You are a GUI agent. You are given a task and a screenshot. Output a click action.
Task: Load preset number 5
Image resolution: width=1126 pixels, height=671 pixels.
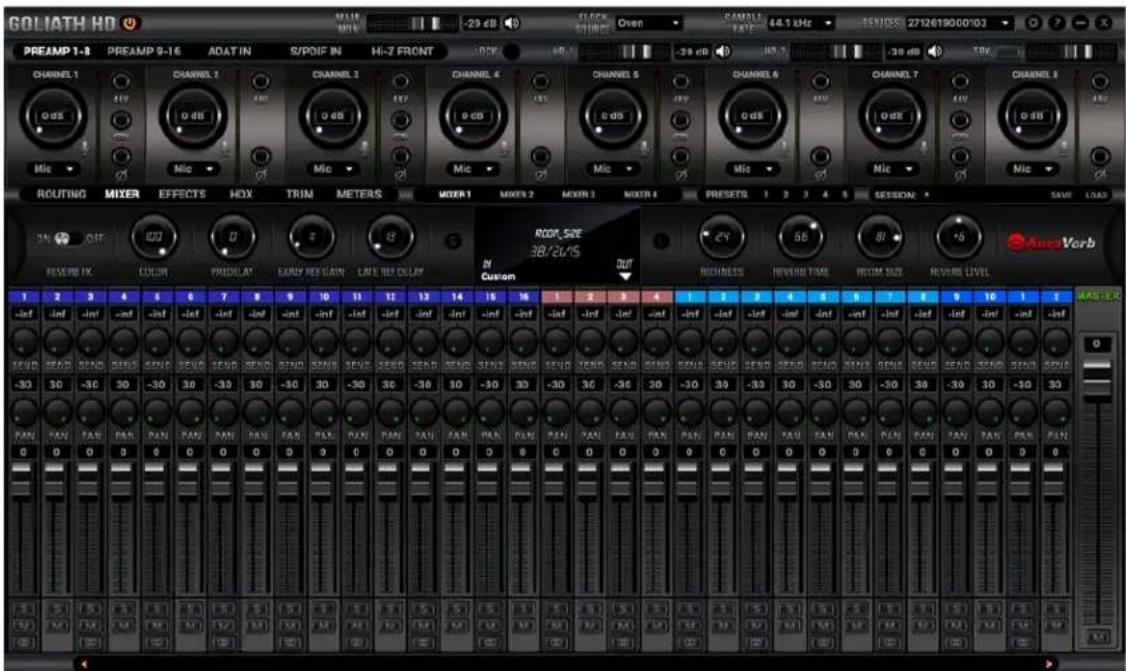(844, 195)
